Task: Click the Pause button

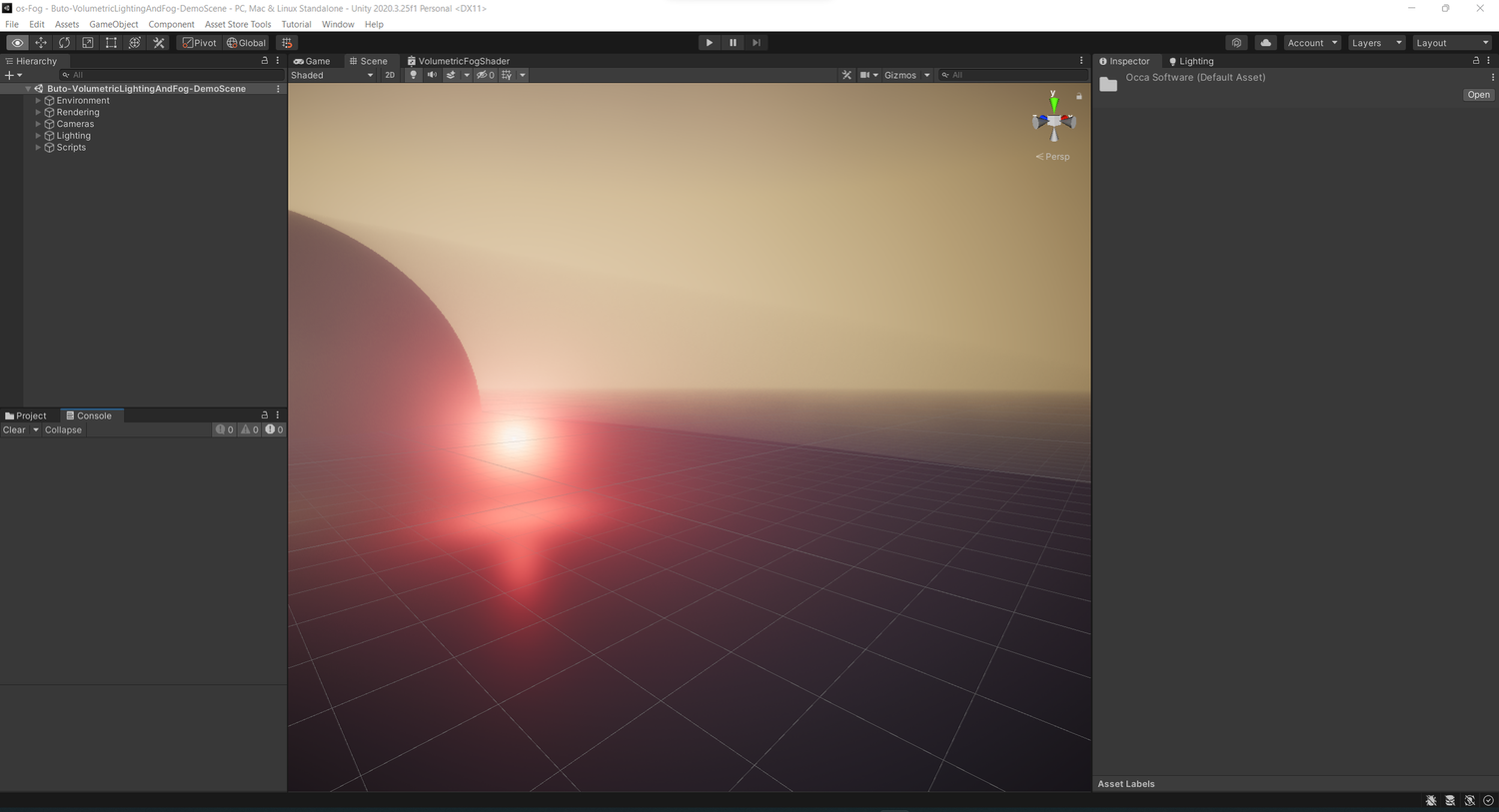Action: click(733, 43)
